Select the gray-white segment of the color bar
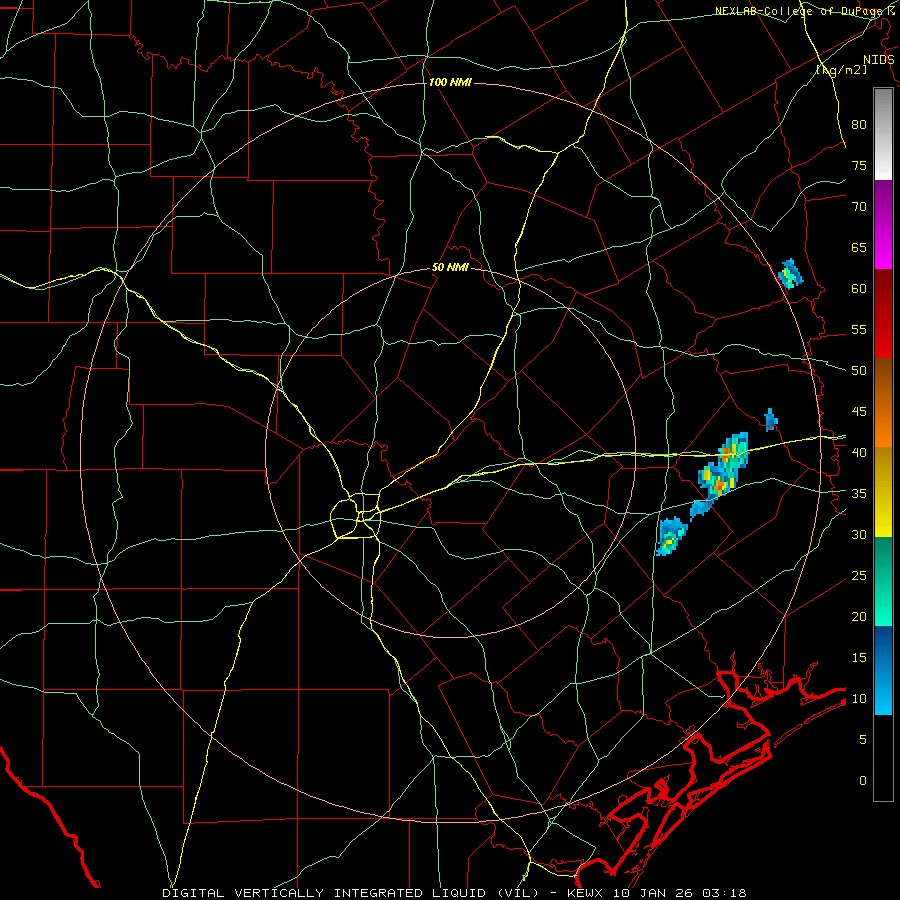The width and height of the screenshot is (900, 900). pos(883,134)
